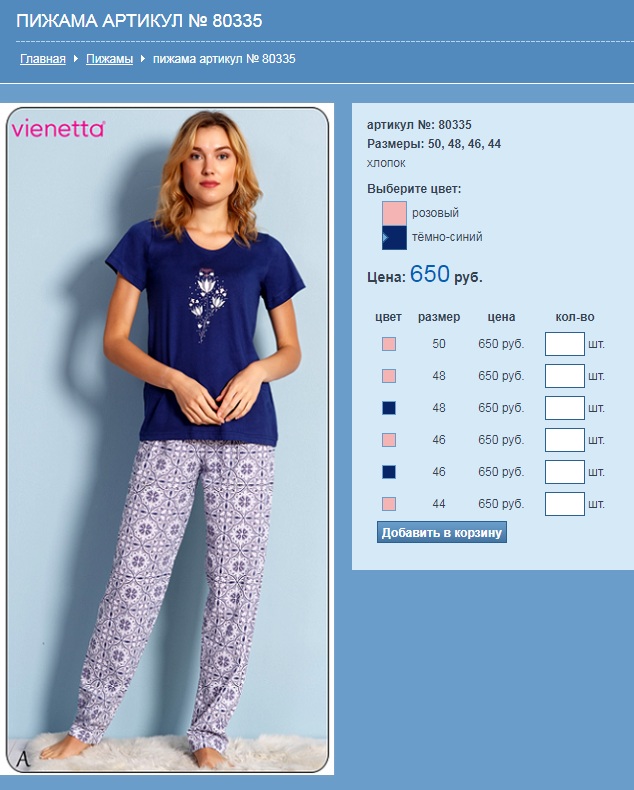Click the Добавить в корзину button
634x790 pixels.
click(x=442, y=533)
